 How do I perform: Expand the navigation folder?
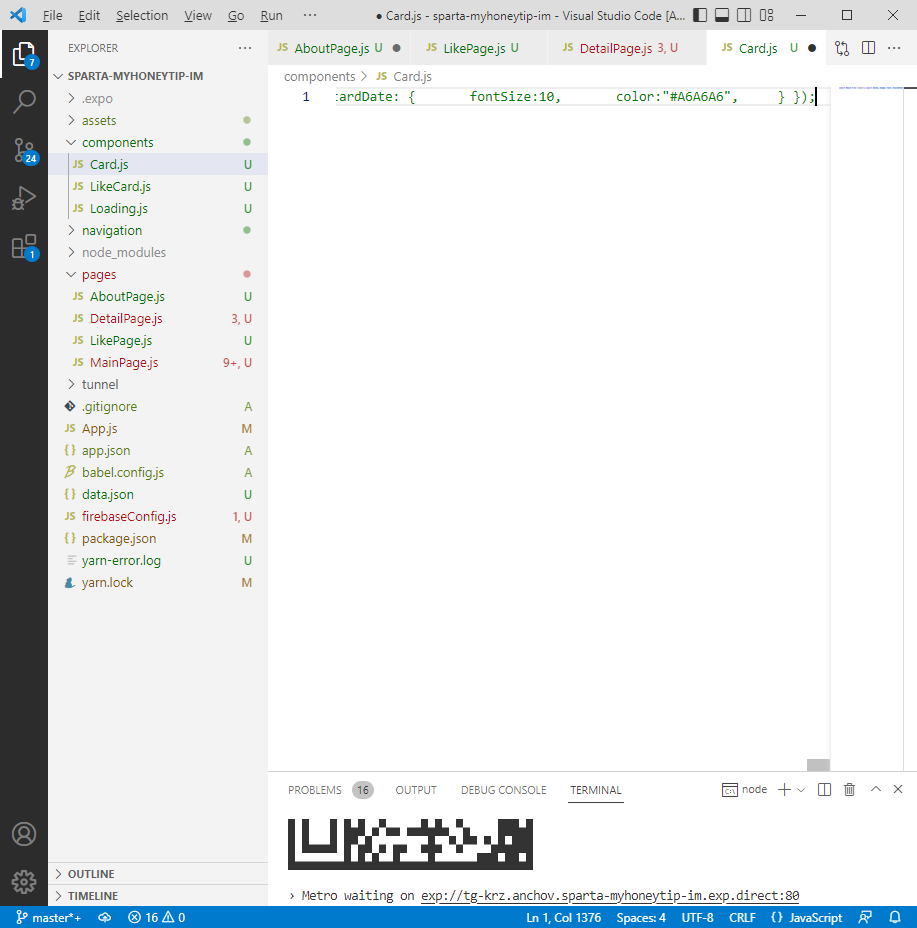tap(157, 230)
